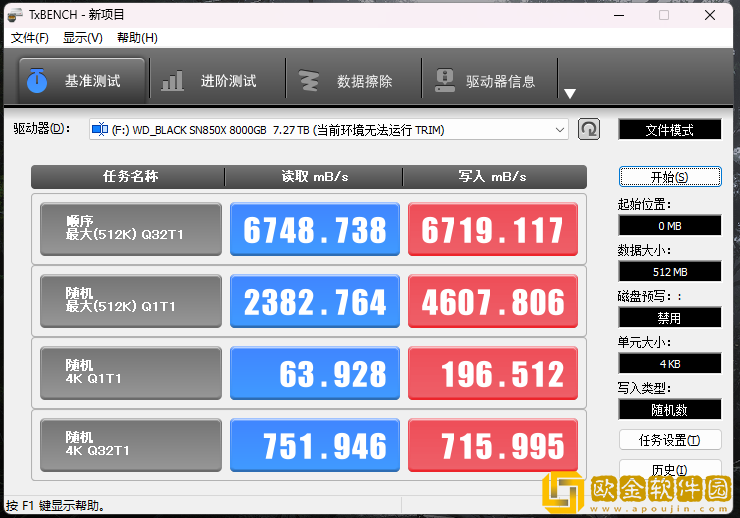The image size is (740, 518).
Task: Click the read result 751.946
Action: pyautogui.click(x=315, y=445)
